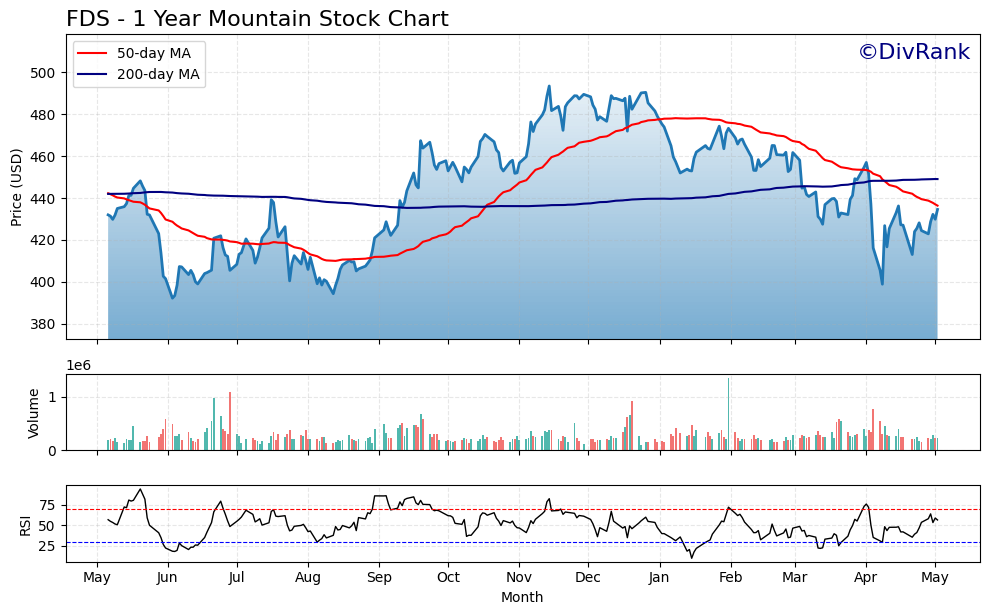The height and width of the screenshot is (615, 989).
Task: Click the '50-day MA' legend label
Action: click(x=154, y=53)
